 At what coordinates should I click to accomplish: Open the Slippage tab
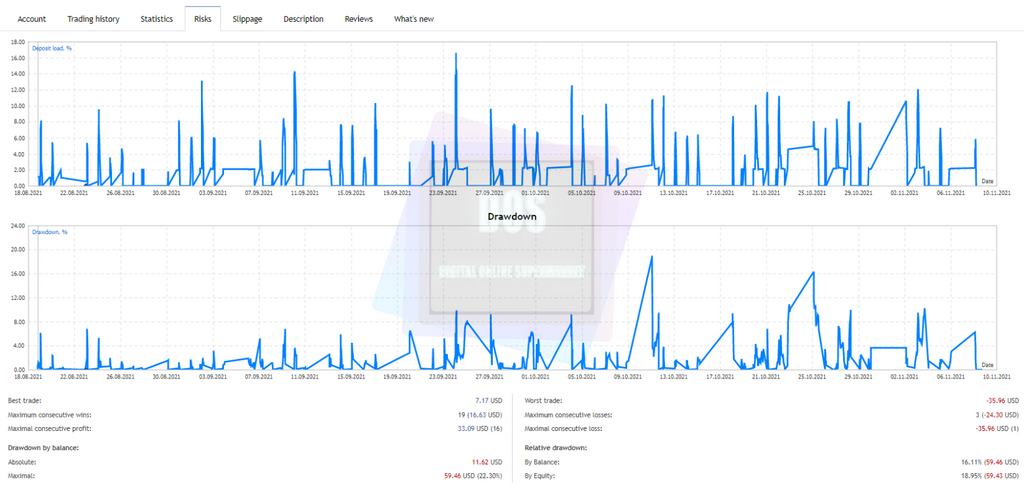coord(248,19)
